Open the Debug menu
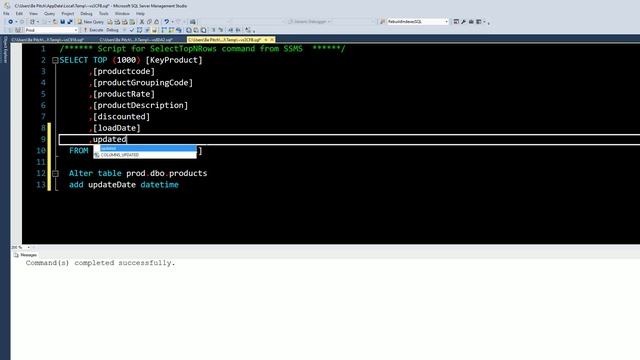Viewport: 640px width, 360px height. tap(86, 13)
